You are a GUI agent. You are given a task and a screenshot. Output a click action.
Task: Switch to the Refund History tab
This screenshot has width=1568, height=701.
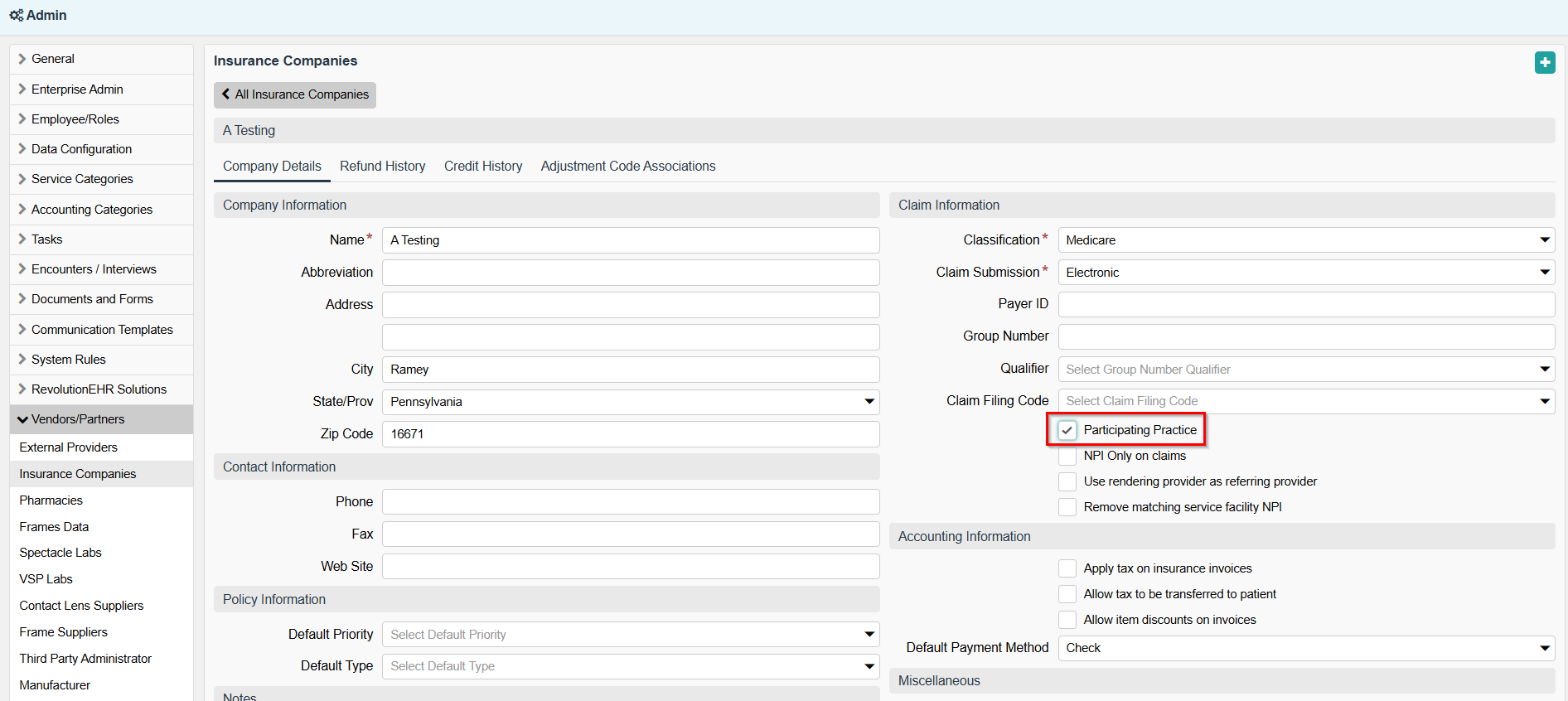click(382, 167)
